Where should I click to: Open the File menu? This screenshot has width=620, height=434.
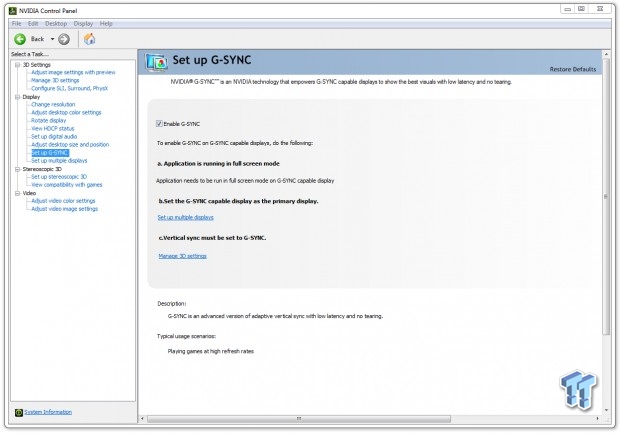tap(17, 24)
